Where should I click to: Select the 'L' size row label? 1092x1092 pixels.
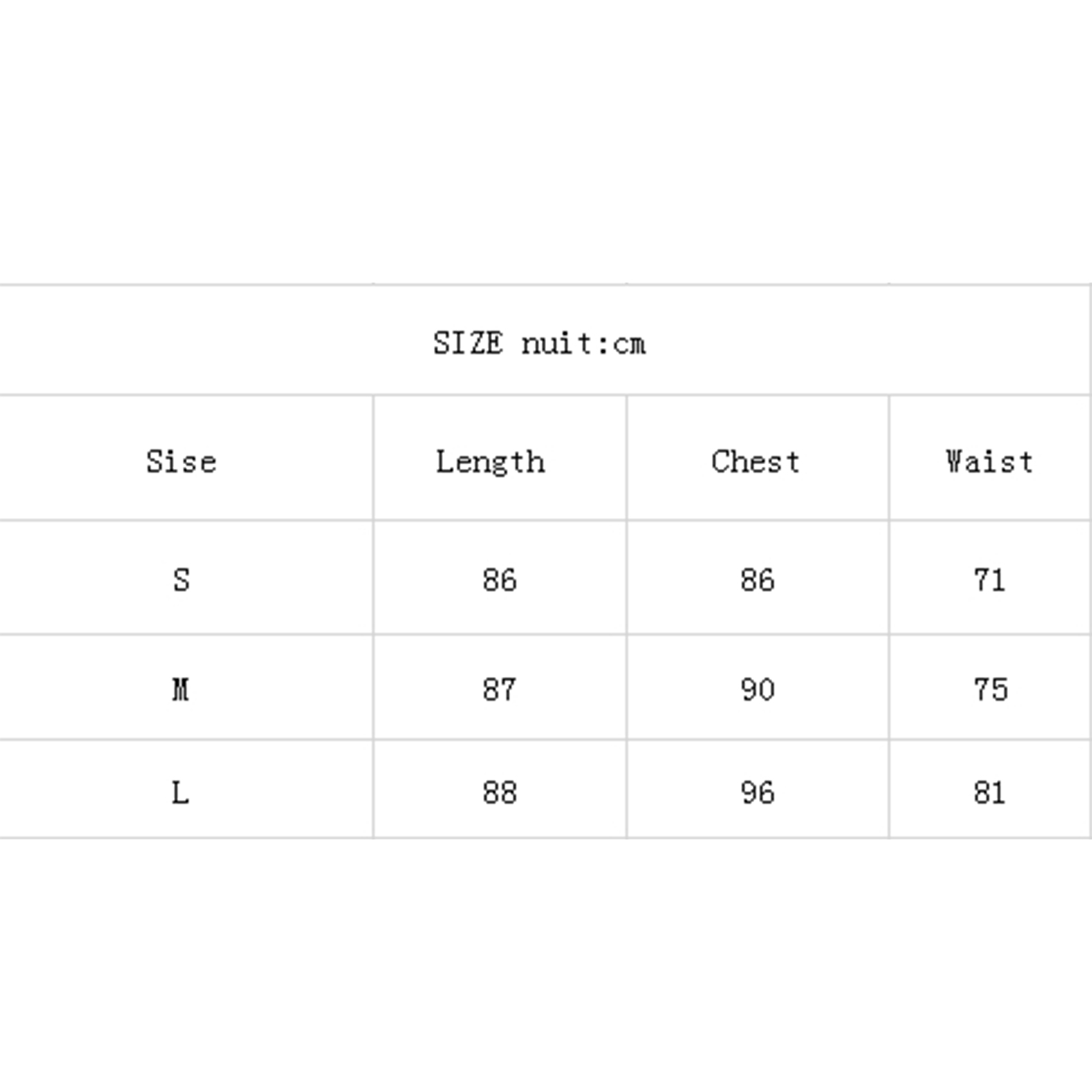click(x=180, y=792)
